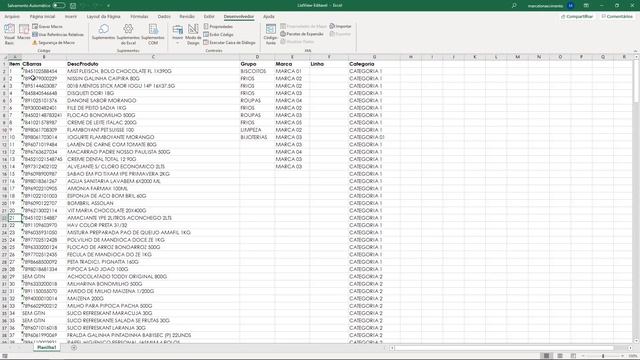Switch to the Dados tab

pyautogui.click(x=164, y=17)
